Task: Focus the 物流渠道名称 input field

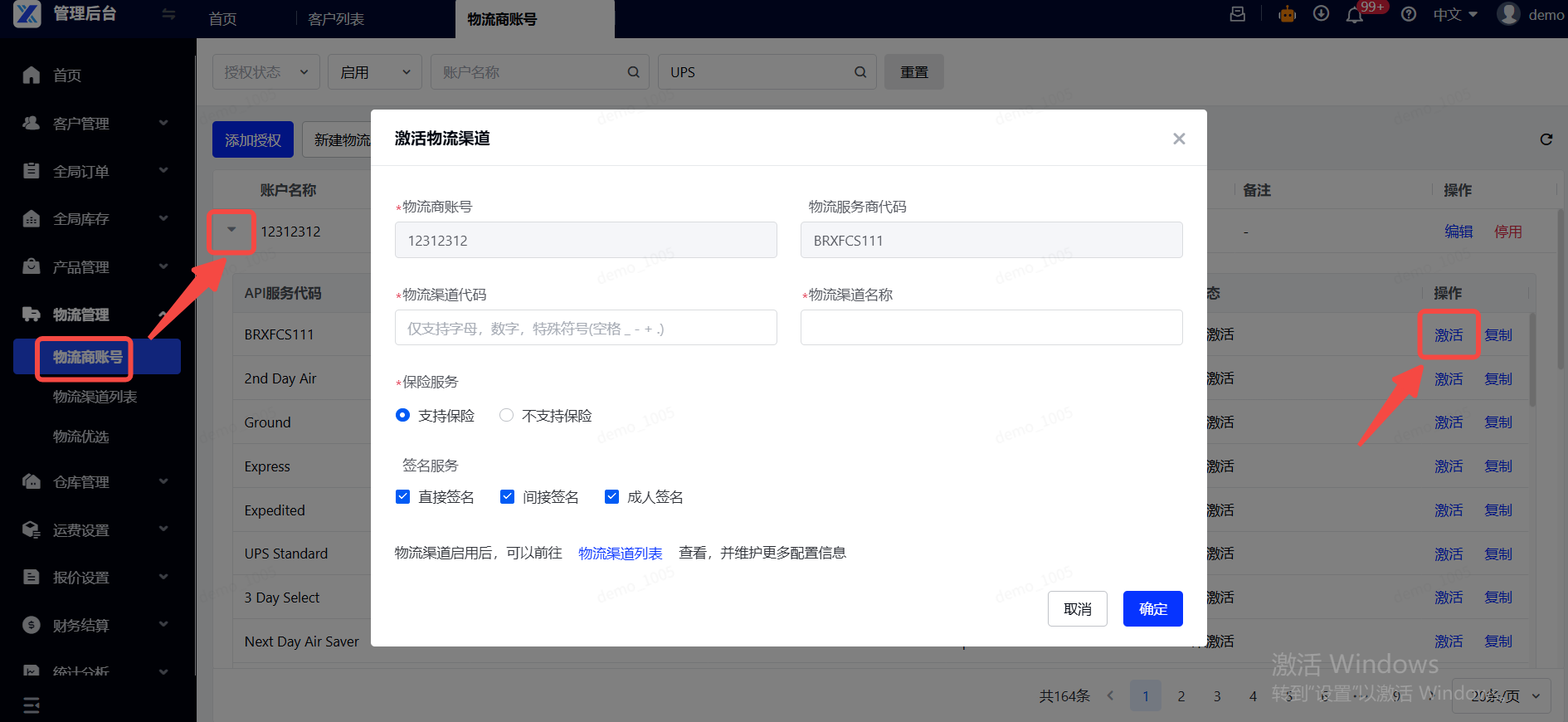Action: point(991,328)
